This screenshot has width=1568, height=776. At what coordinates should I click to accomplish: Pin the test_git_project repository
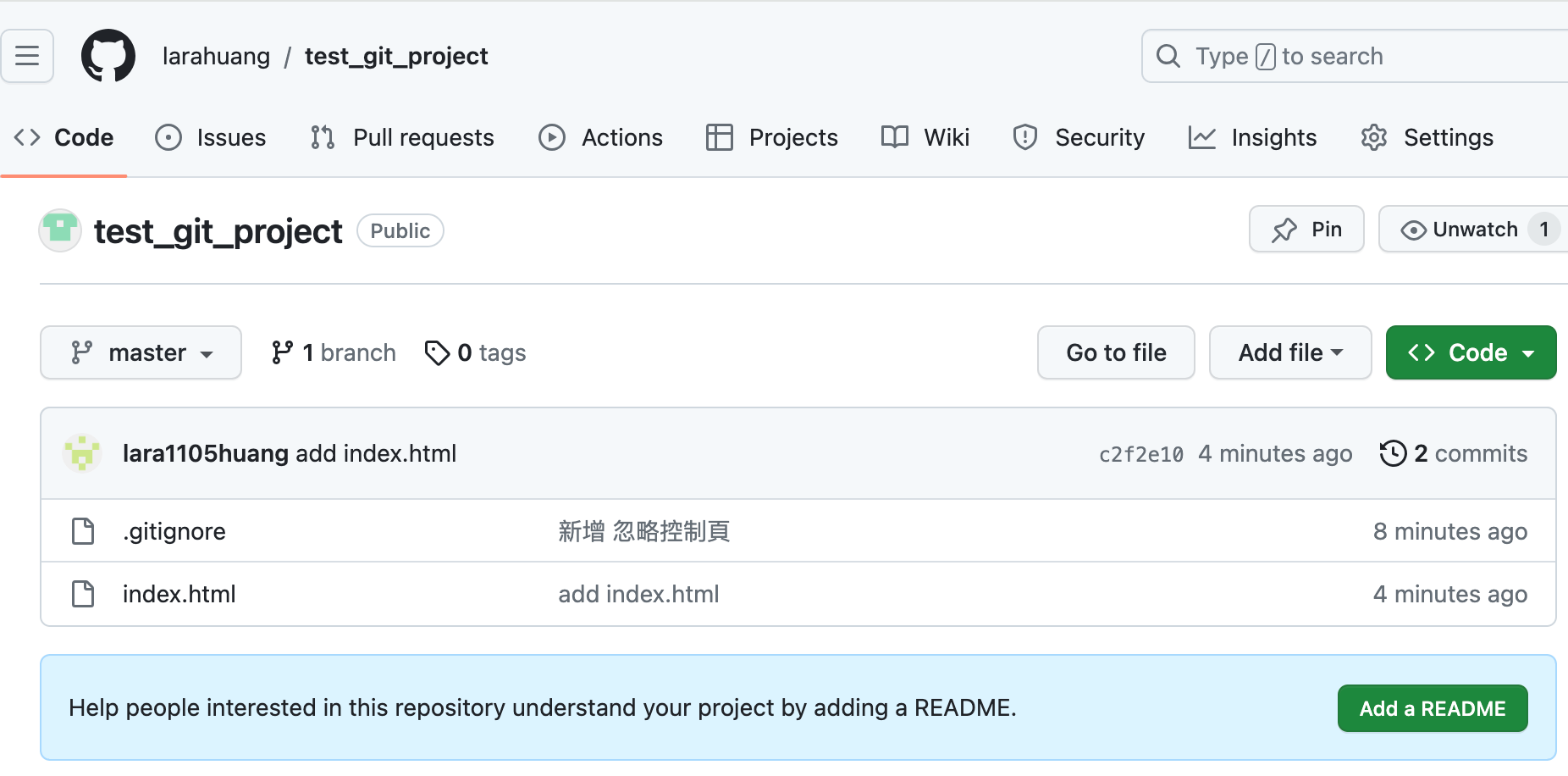pyautogui.click(x=1306, y=230)
